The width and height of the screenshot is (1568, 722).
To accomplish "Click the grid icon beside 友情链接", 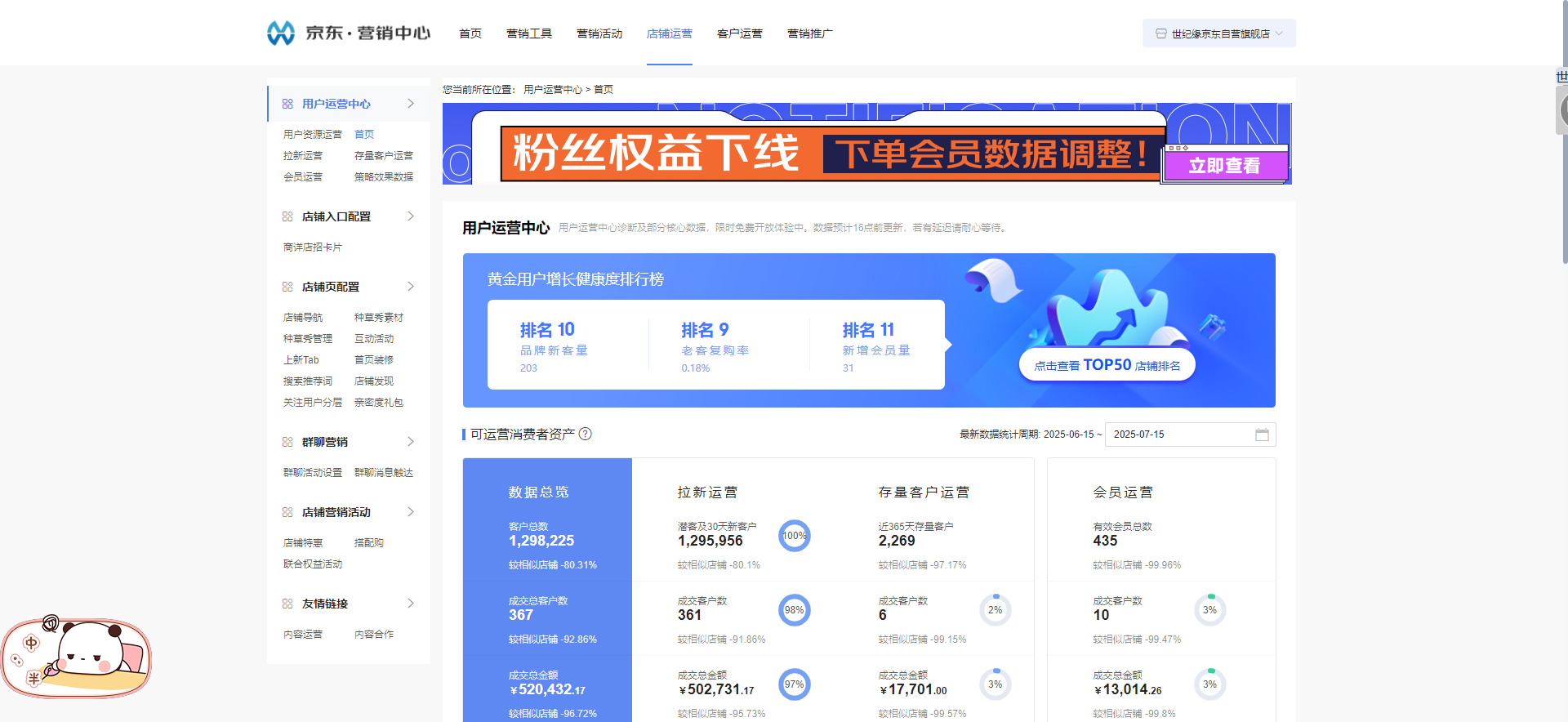I will click(x=287, y=604).
